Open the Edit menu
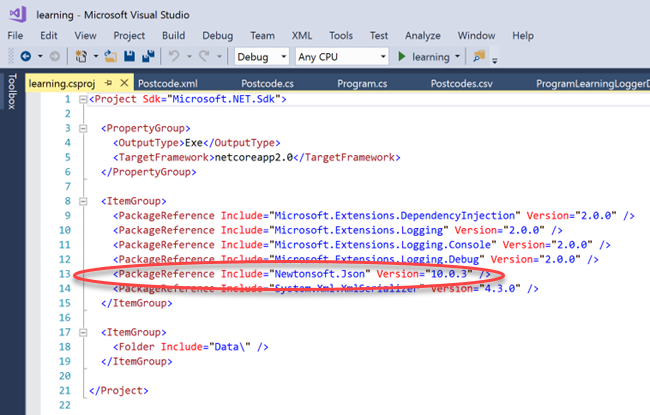This screenshot has width=650, height=415. pyautogui.click(x=49, y=36)
